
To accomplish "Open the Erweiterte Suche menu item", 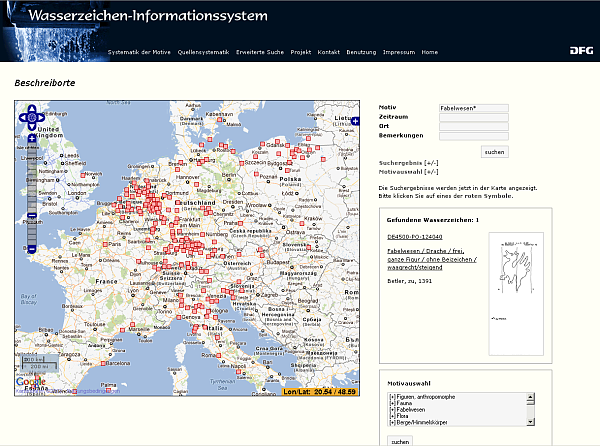I will tap(260, 52).
